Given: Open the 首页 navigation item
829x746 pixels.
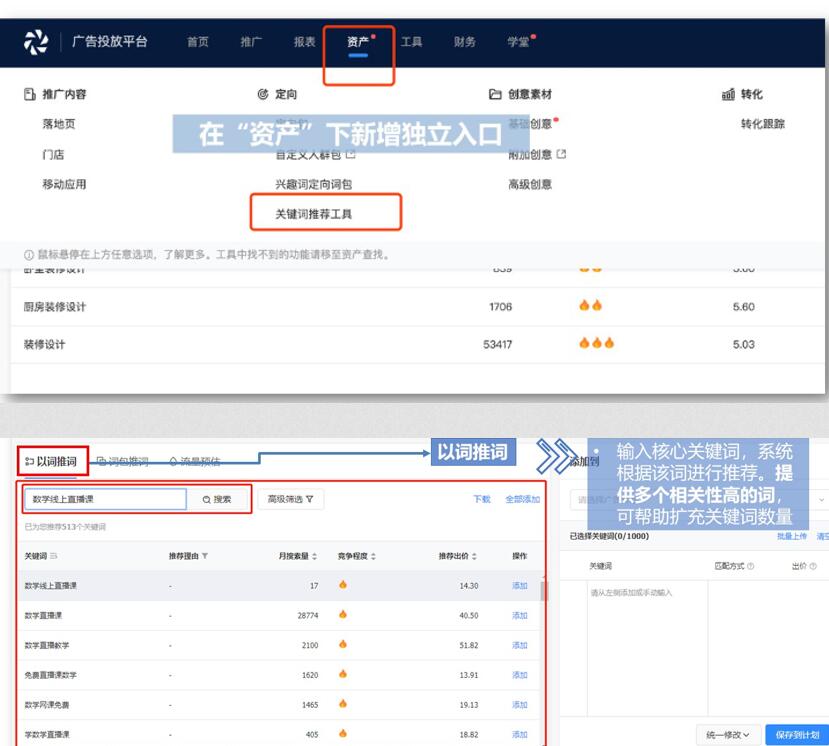Looking at the screenshot, I should coord(198,42).
